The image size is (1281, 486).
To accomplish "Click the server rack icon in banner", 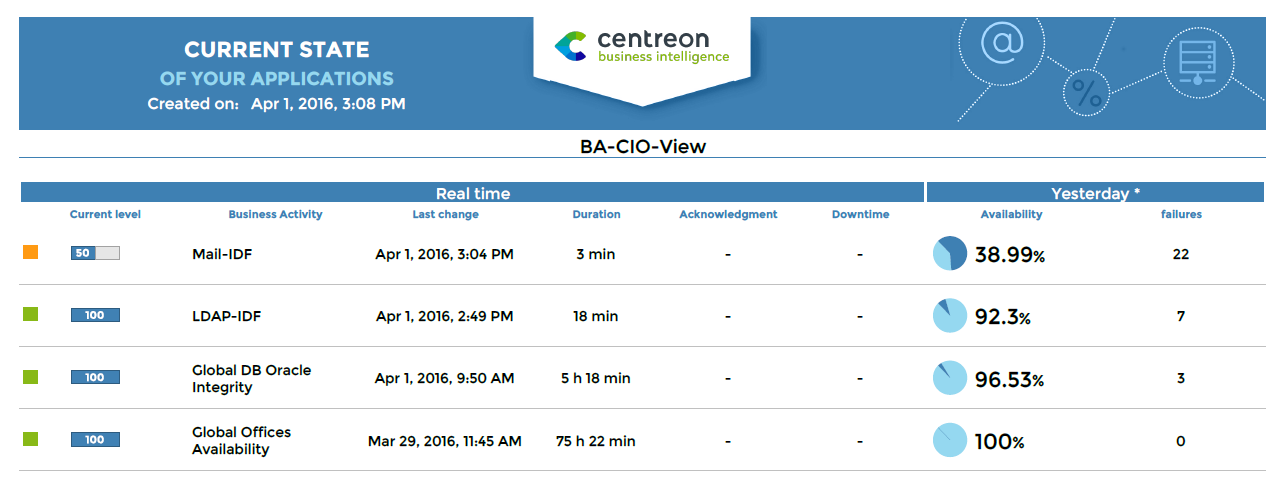I will [1197, 57].
